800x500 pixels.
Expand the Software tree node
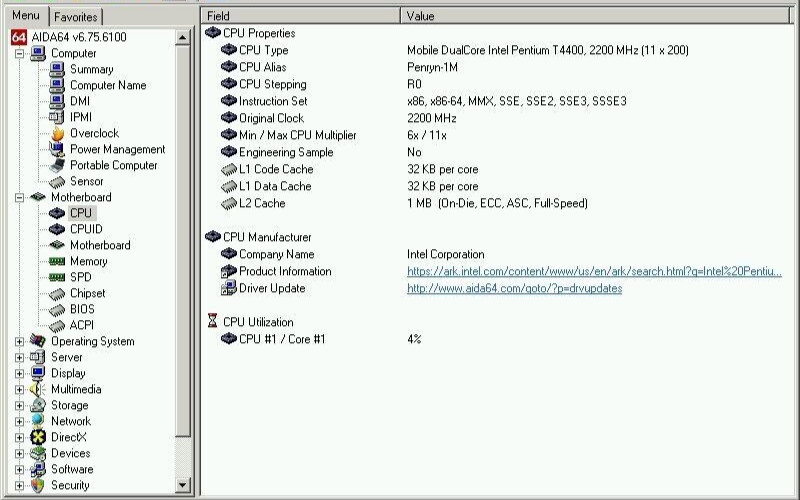tap(19, 469)
